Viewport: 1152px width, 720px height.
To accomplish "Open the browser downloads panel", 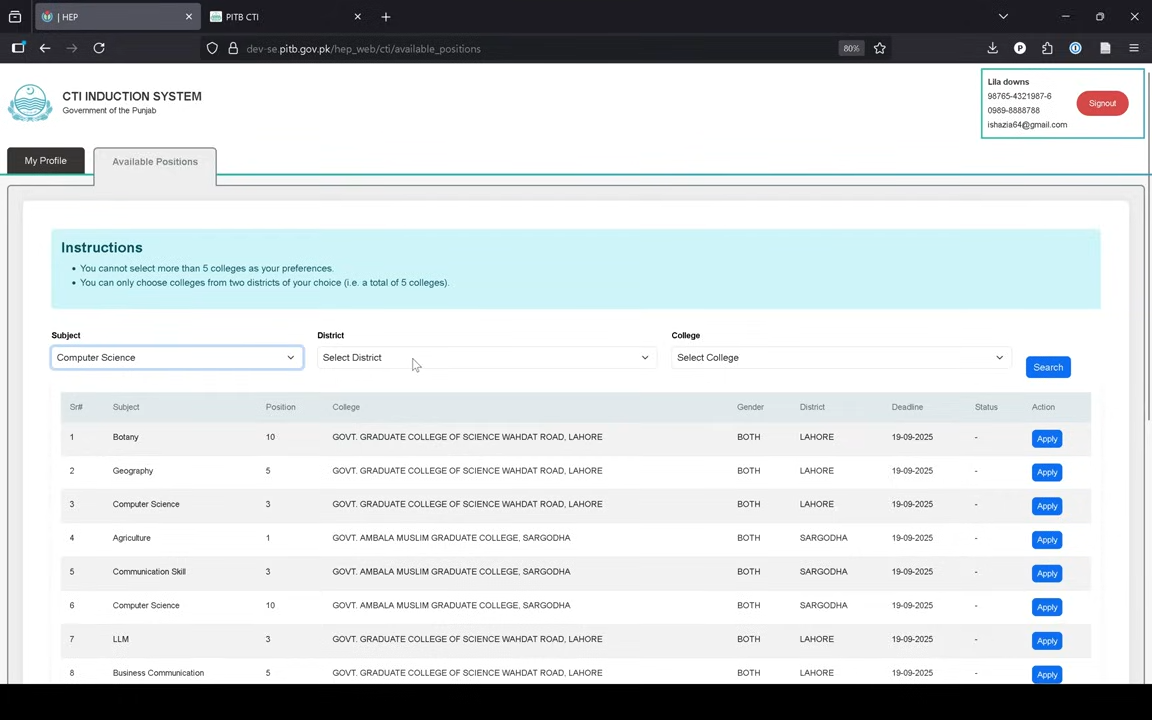I will click(992, 48).
